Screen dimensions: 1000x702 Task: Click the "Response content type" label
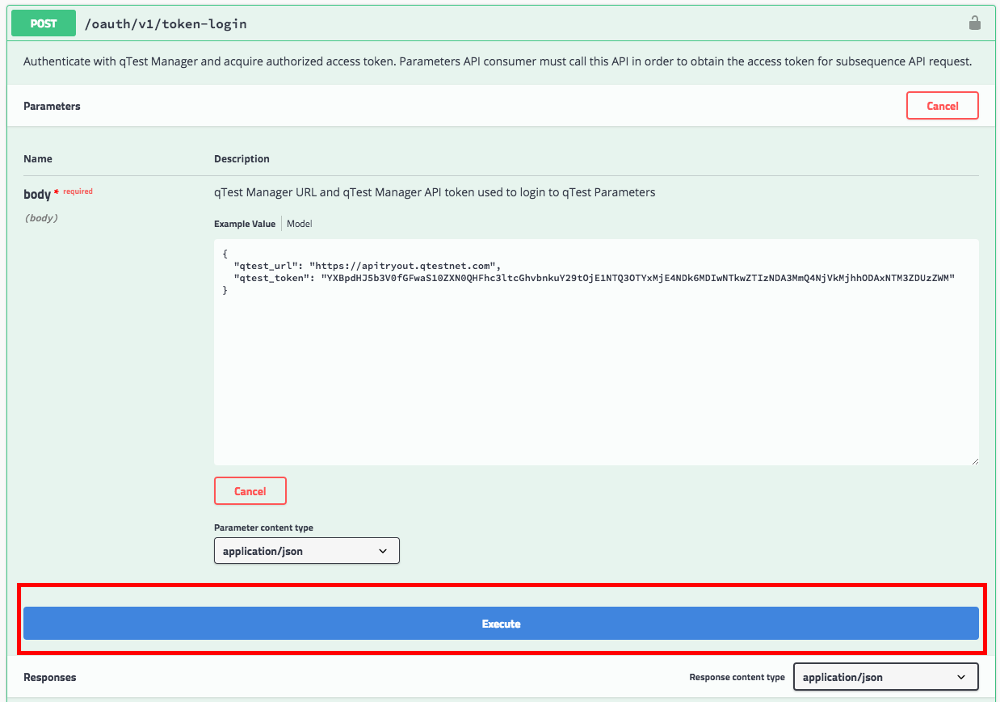[737, 677]
